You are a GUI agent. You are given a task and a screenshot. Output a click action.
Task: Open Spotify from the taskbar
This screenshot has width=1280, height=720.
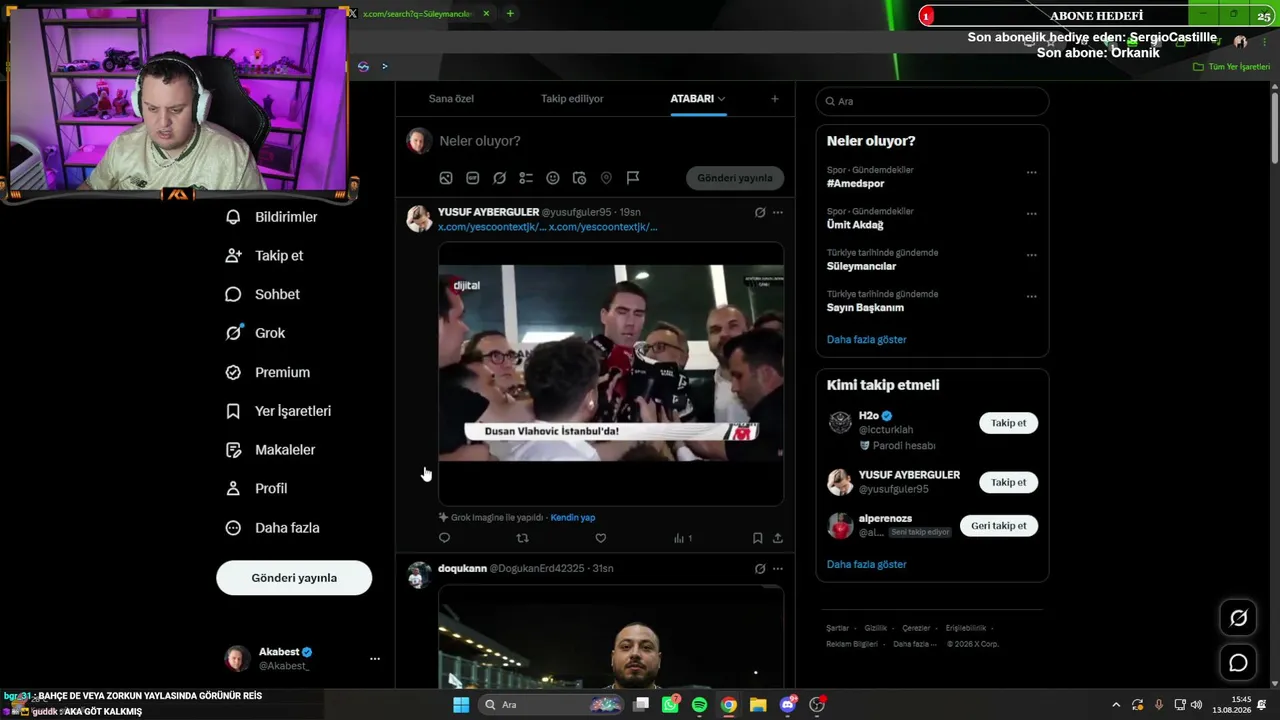click(699, 705)
